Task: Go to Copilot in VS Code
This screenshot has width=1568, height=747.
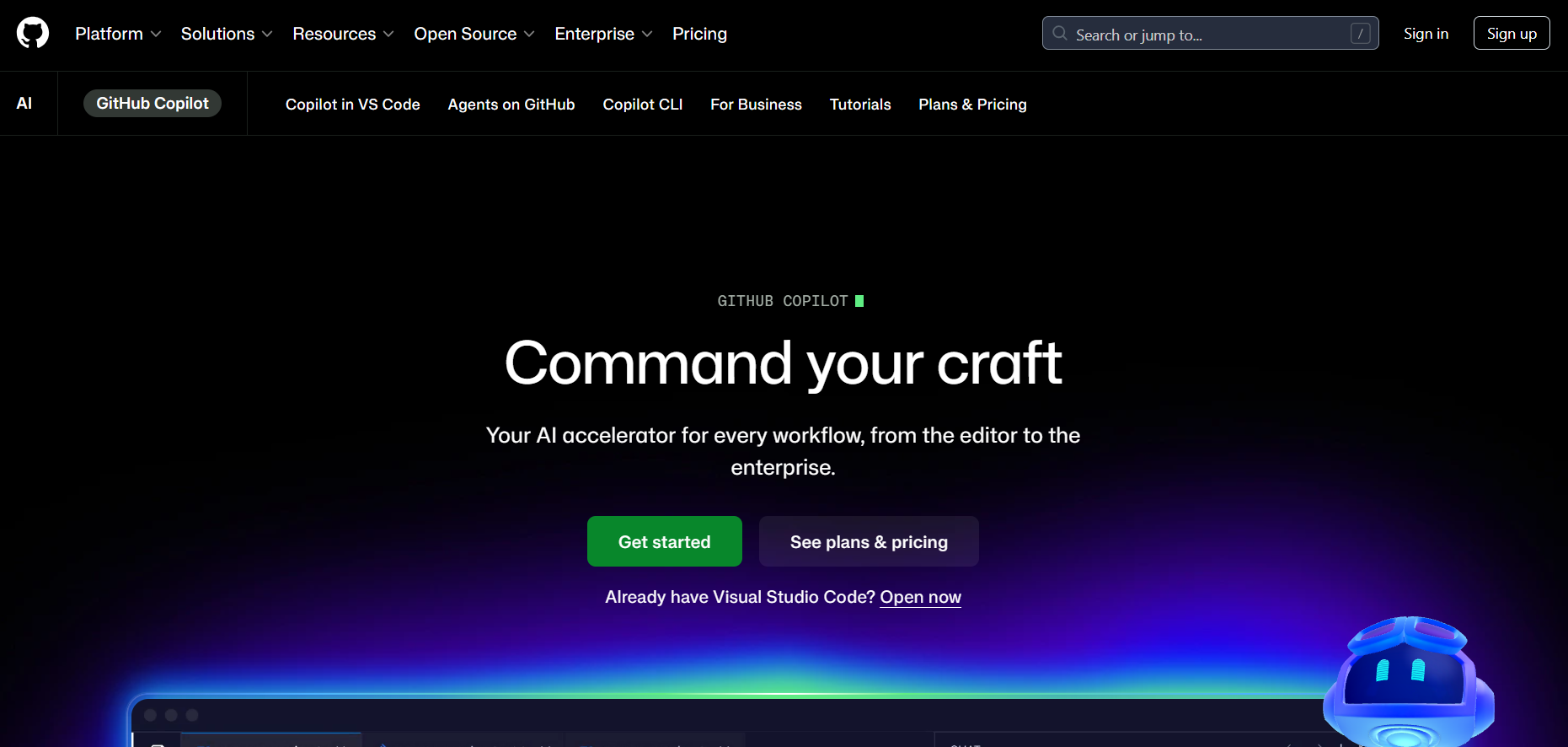Action: [x=353, y=105]
